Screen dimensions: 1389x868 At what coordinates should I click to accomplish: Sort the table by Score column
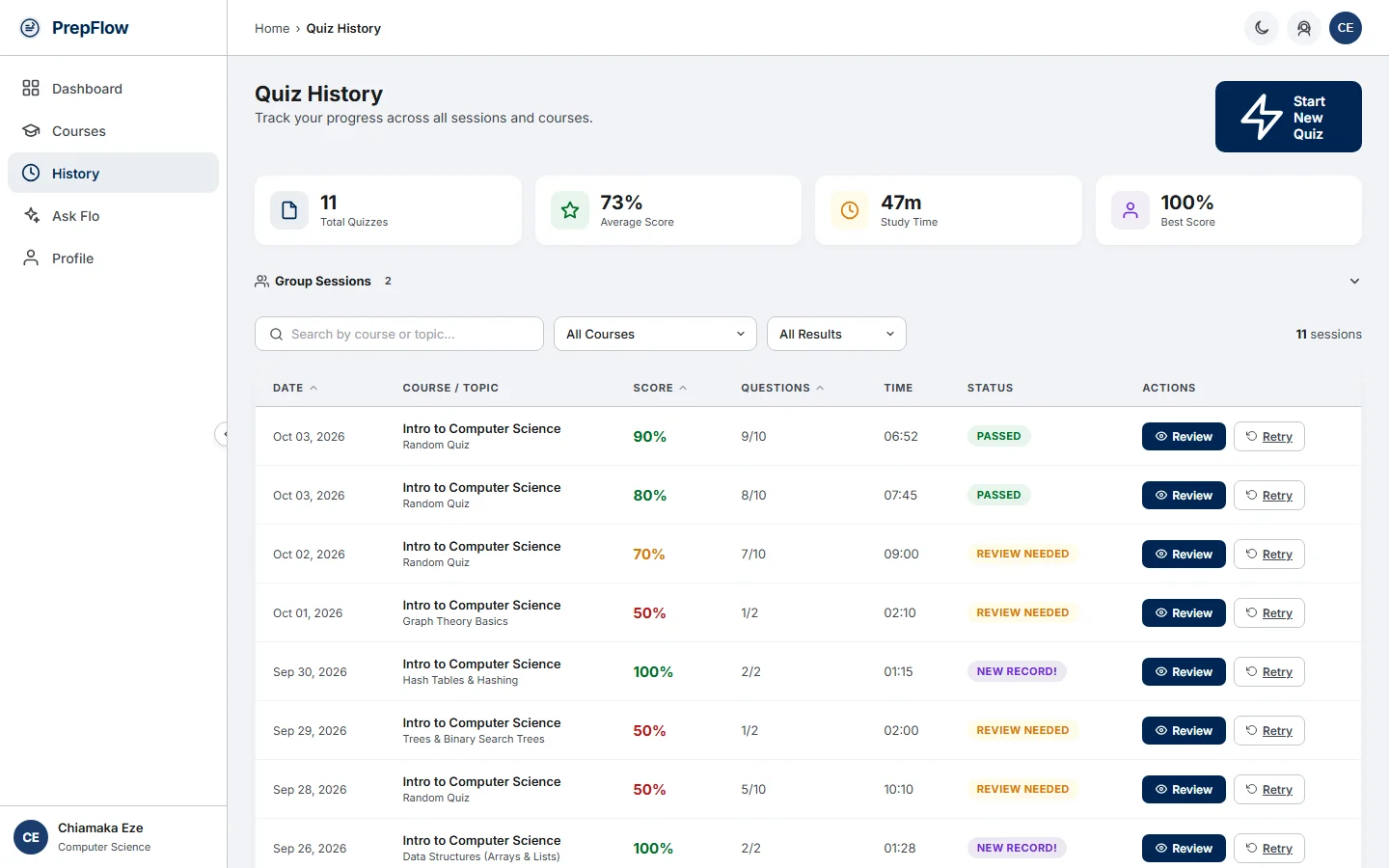tap(660, 388)
